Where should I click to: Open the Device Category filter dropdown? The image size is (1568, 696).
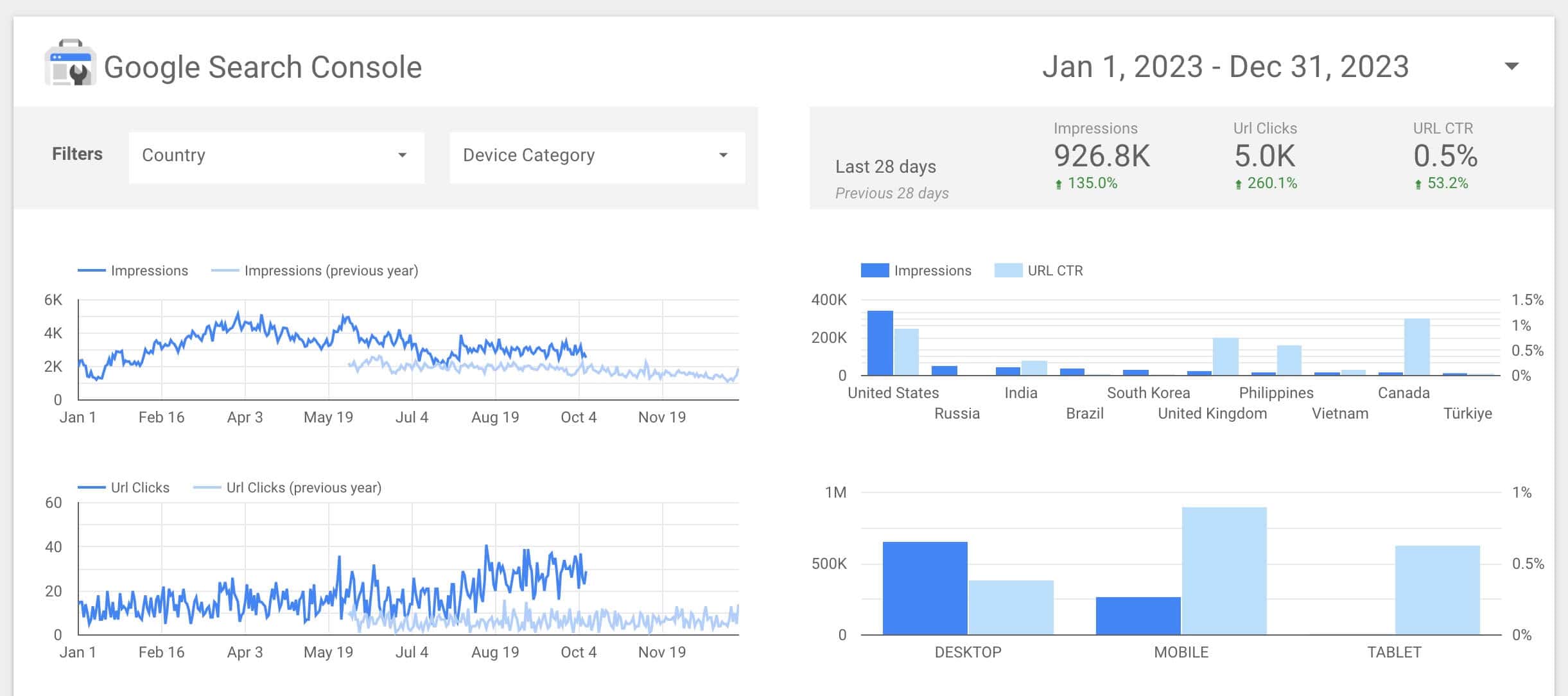pos(598,157)
